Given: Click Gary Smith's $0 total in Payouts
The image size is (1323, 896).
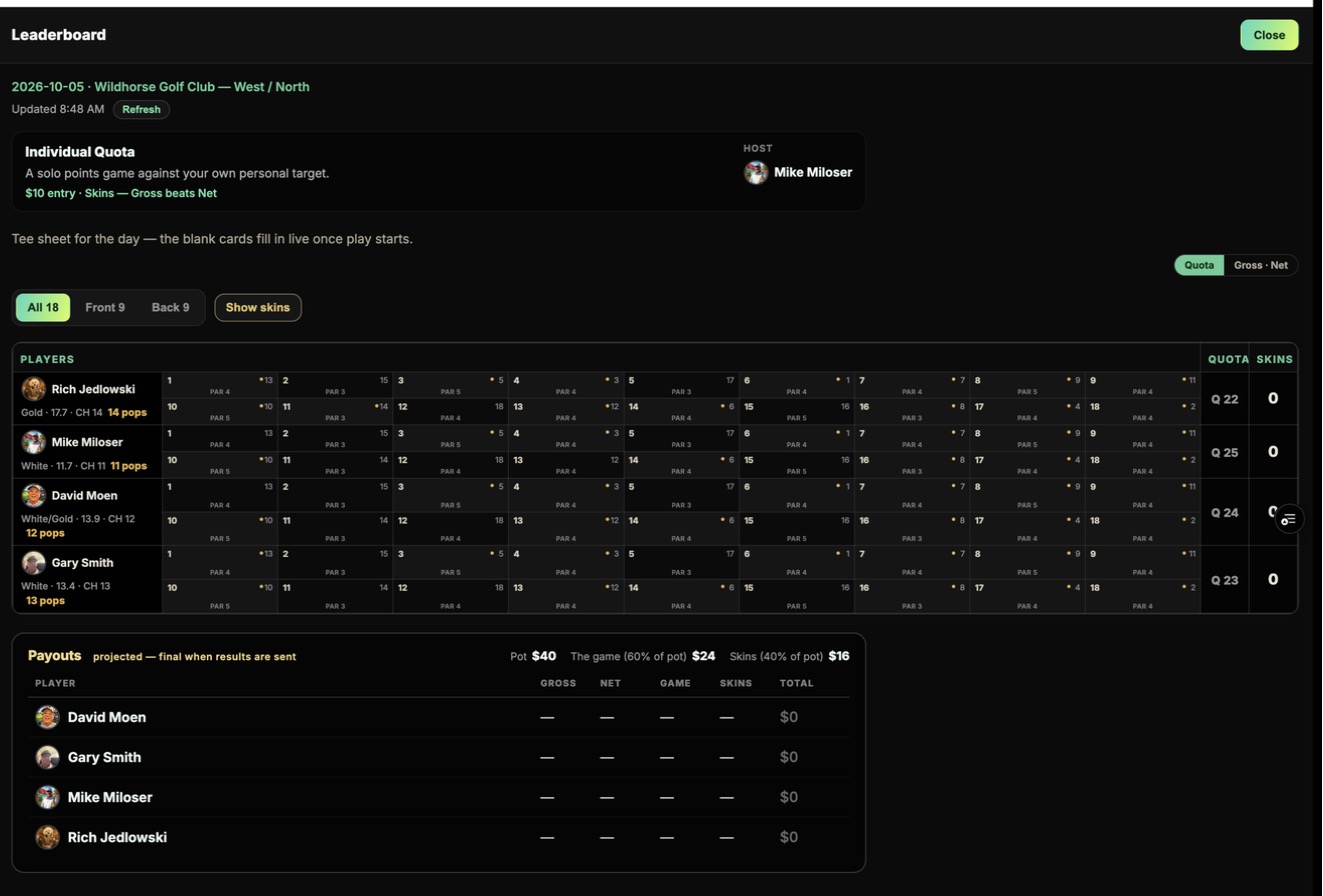Looking at the screenshot, I should click(x=789, y=757).
